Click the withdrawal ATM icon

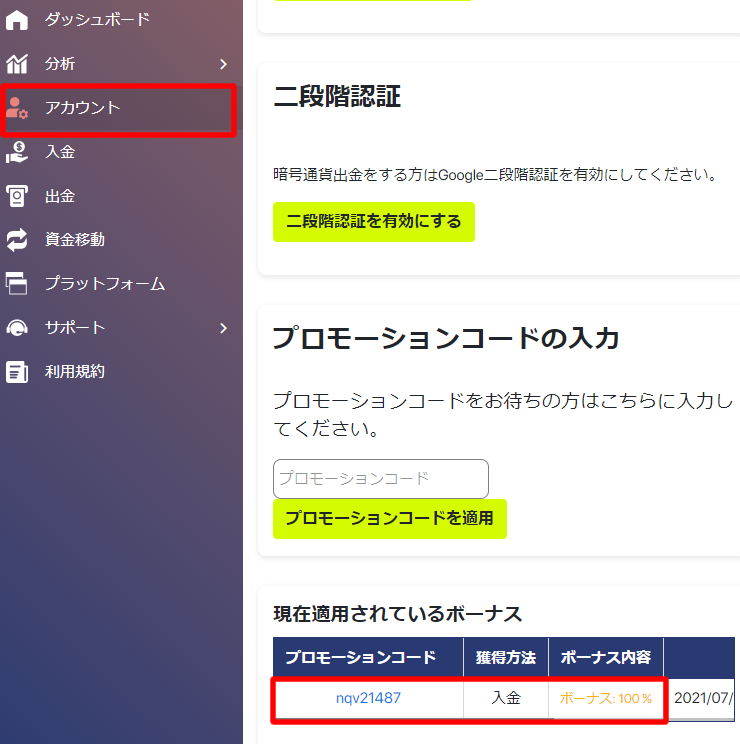[x=17, y=196]
